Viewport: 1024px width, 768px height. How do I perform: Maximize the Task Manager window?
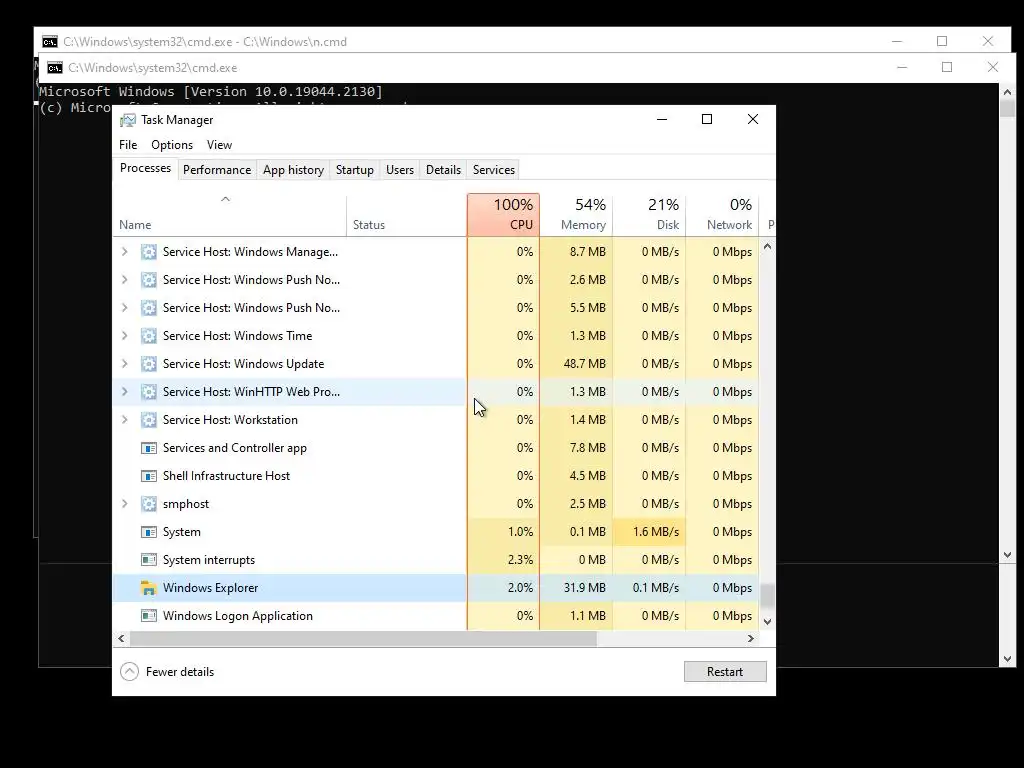click(707, 119)
